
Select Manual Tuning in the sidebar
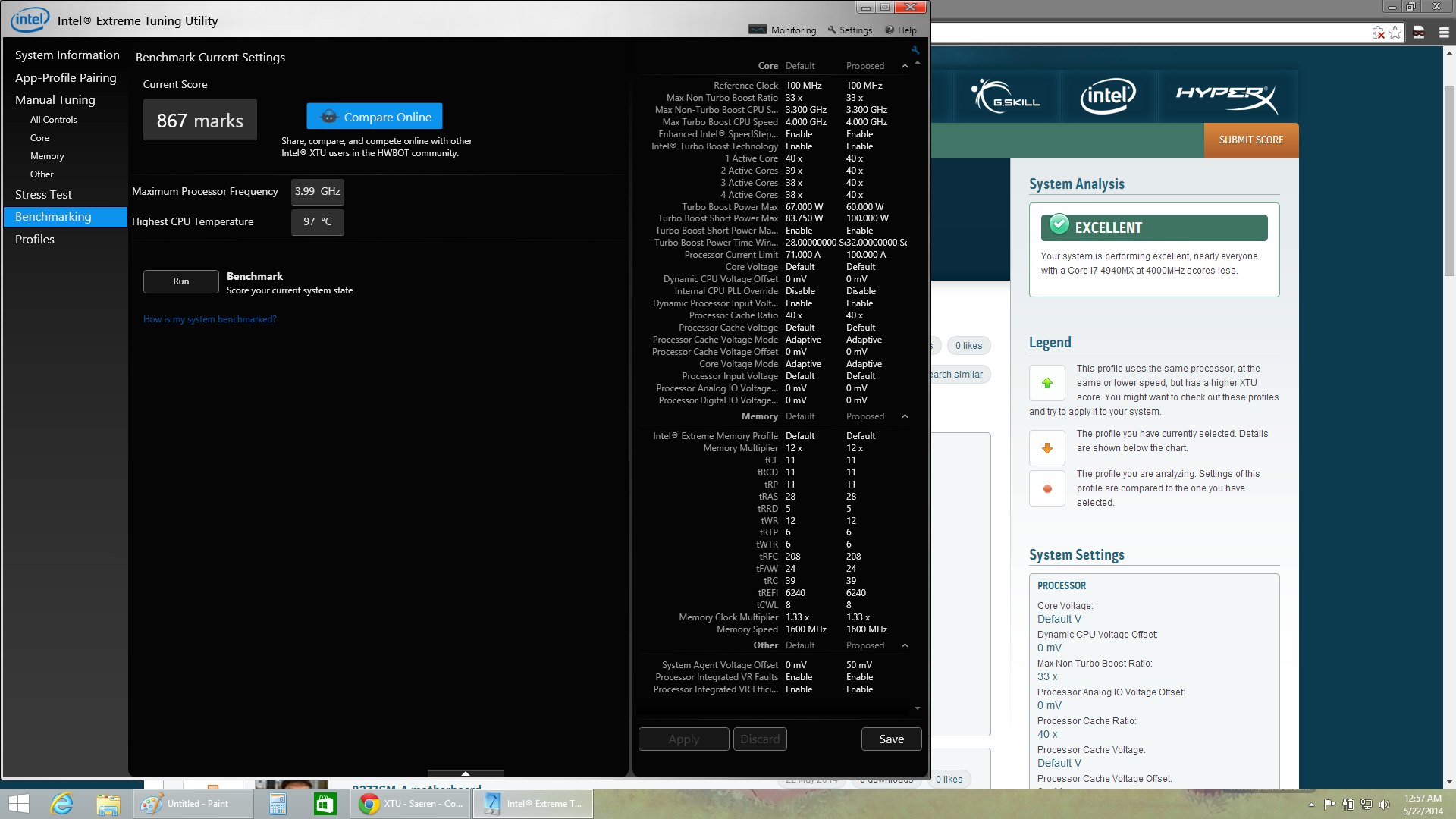pos(55,100)
